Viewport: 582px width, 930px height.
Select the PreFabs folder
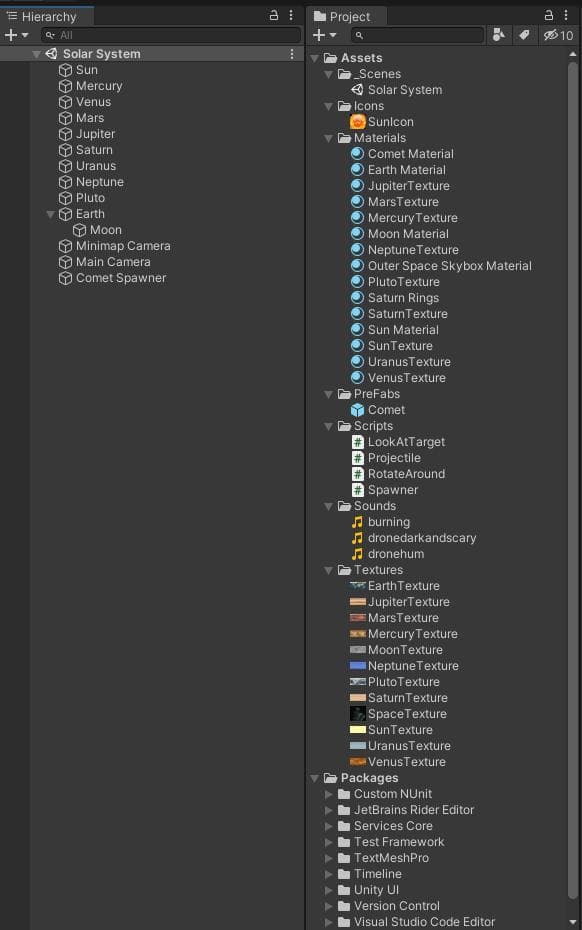tap(377, 394)
